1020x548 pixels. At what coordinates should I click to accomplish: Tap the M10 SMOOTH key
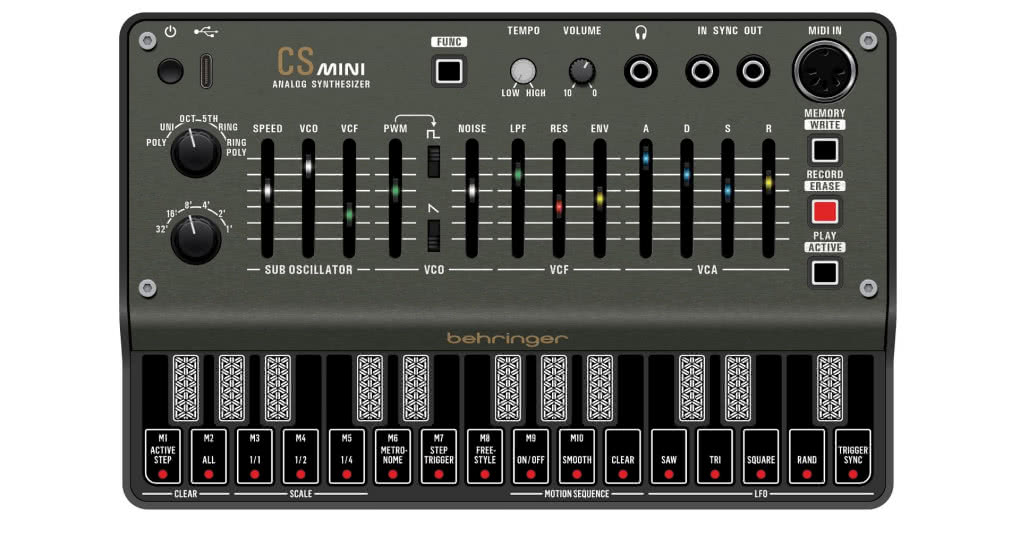(x=577, y=456)
